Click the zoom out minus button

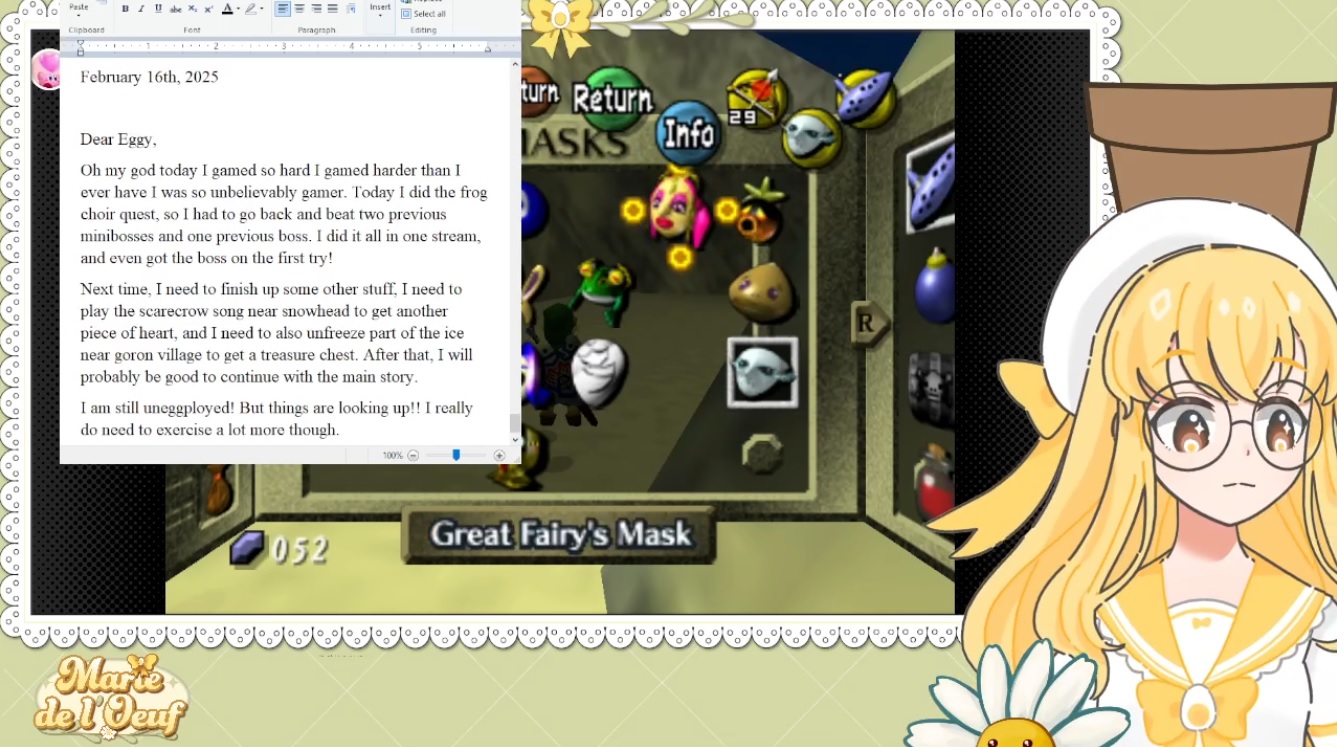tap(413, 455)
